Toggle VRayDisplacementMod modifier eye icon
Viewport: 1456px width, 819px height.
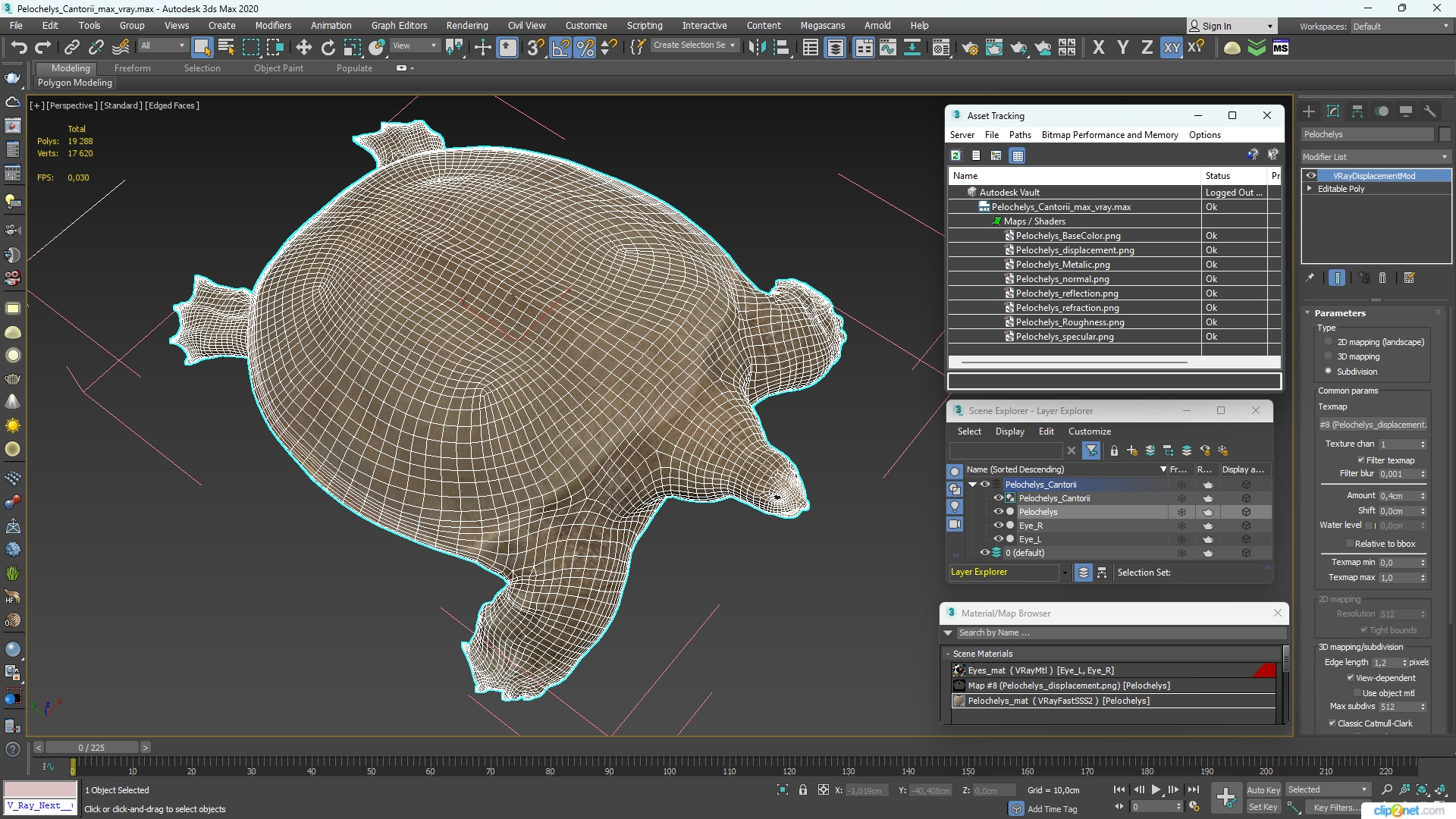pyautogui.click(x=1310, y=176)
